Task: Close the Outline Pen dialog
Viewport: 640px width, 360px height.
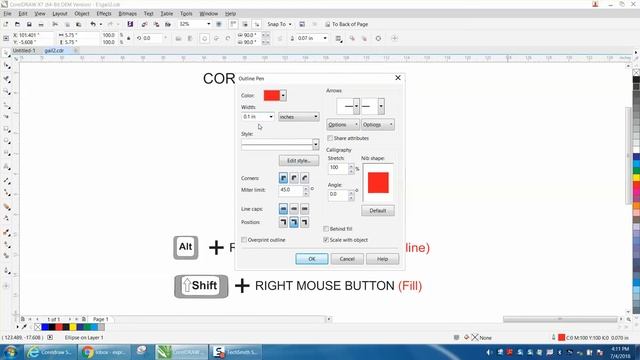Action: click(x=398, y=78)
